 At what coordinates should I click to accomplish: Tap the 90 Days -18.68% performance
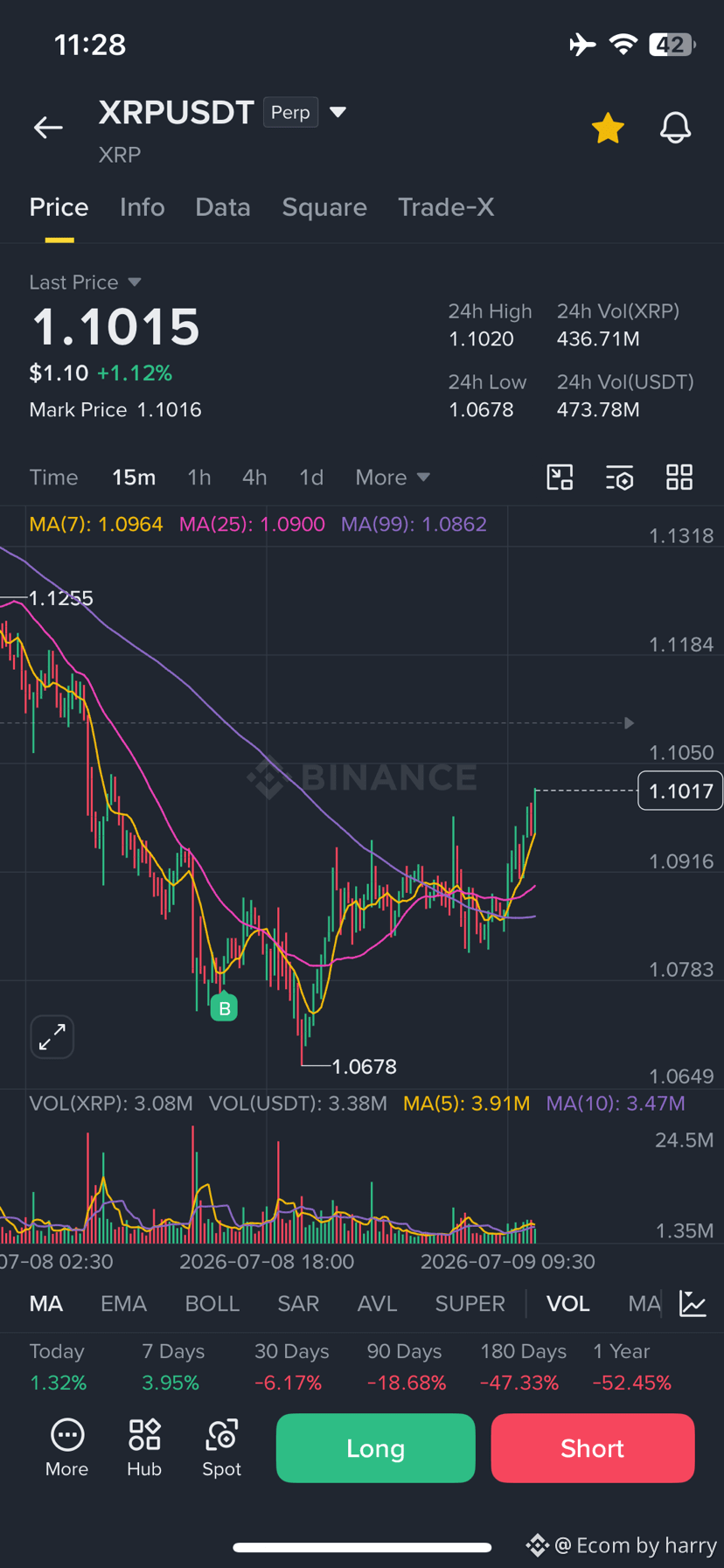407,1367
